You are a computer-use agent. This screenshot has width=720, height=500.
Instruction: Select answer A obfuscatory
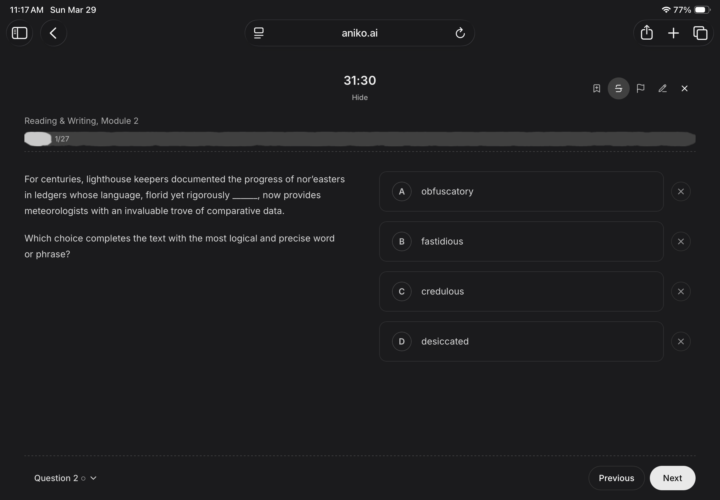coord(521,191)
